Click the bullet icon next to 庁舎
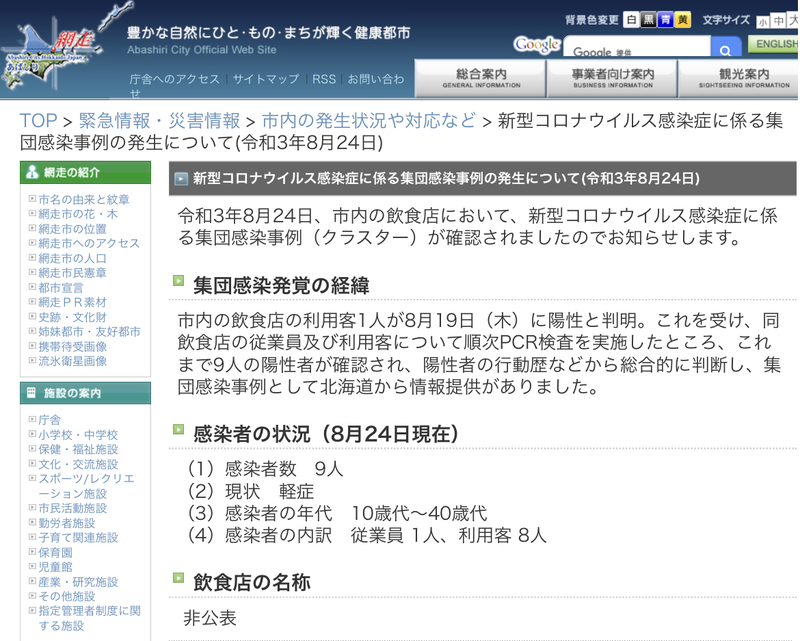 pyautogui.click(x=32, y=420)
